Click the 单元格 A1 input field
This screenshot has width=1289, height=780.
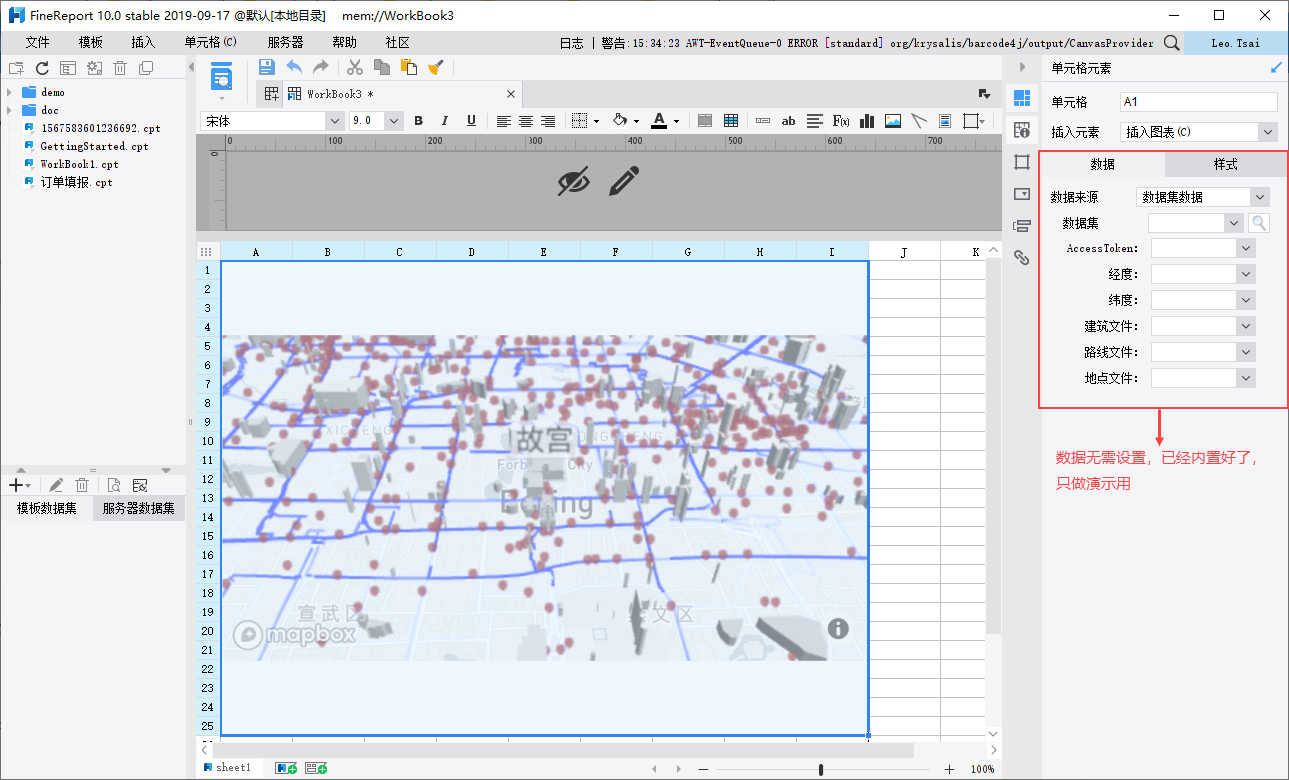tap(1198, 102)
